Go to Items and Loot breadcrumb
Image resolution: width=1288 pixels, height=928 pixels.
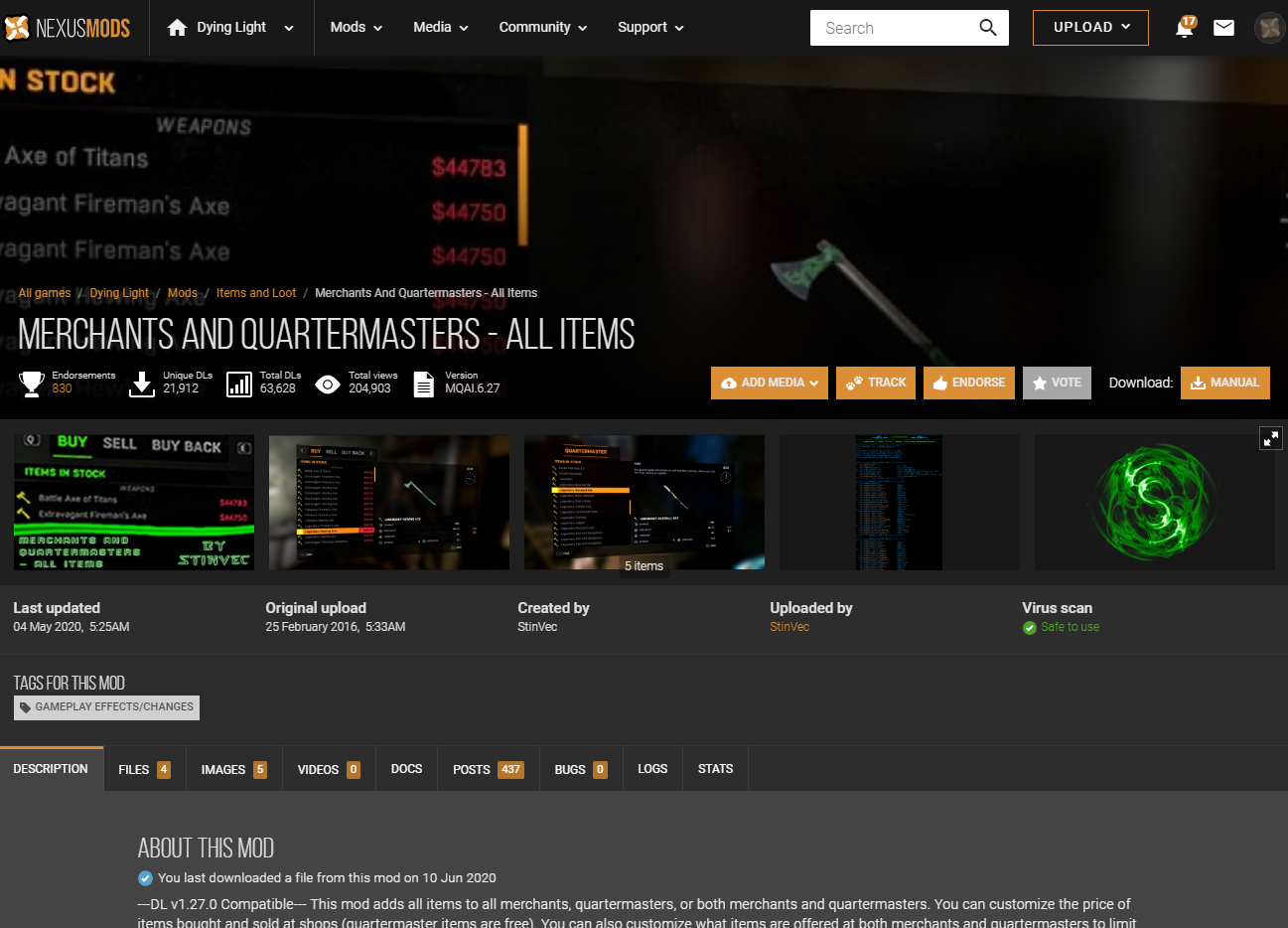[x=256, y=293]
